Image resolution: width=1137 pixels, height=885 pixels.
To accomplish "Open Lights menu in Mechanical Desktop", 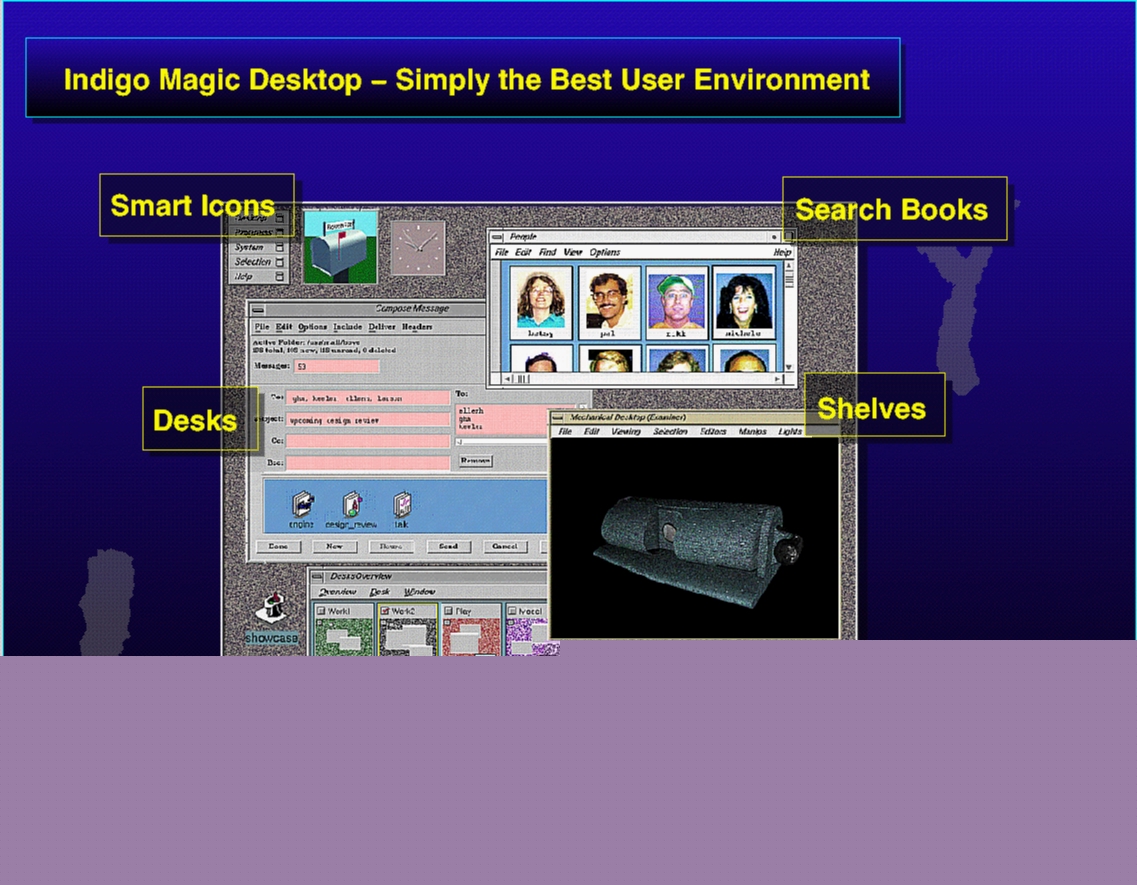I will [790, 432].
